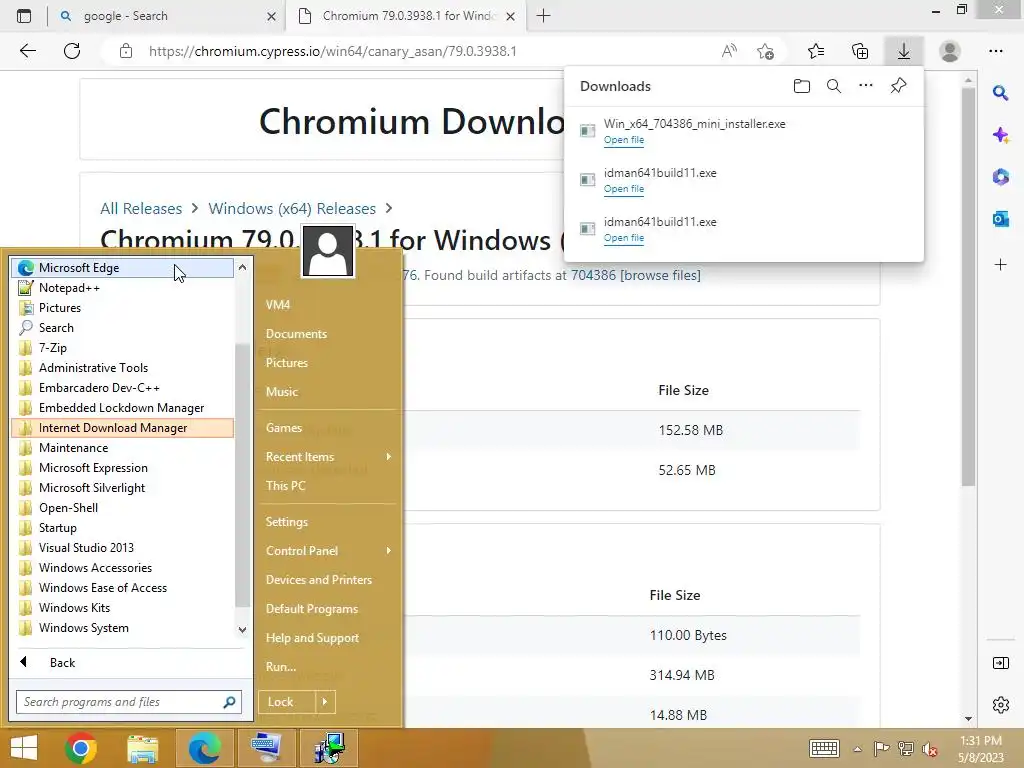
Task: Go back using browser back arrow
Action: point(27,51)
